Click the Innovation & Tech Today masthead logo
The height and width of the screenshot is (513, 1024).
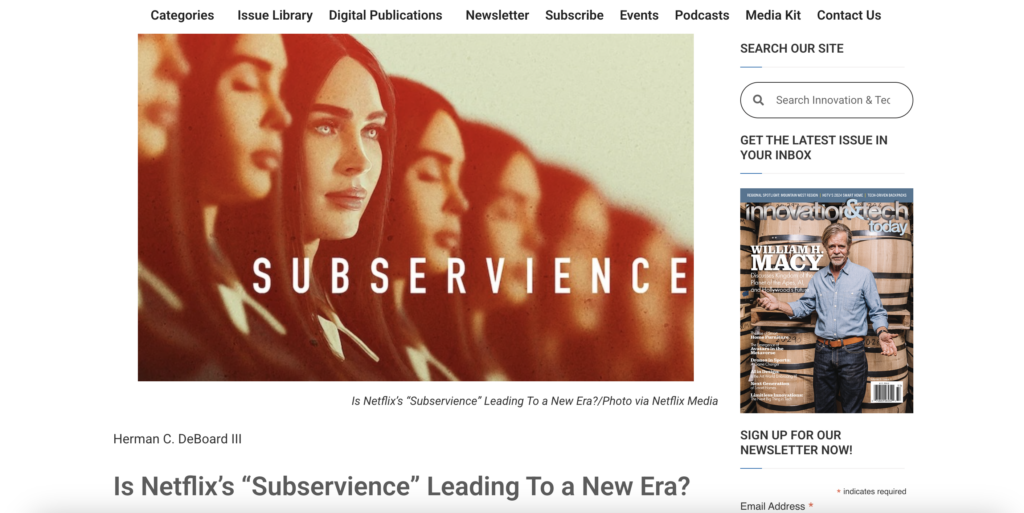[827, 217]
